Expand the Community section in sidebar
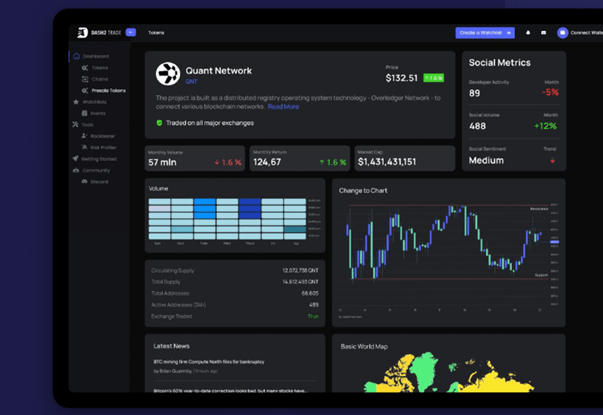 pos(96,170)
